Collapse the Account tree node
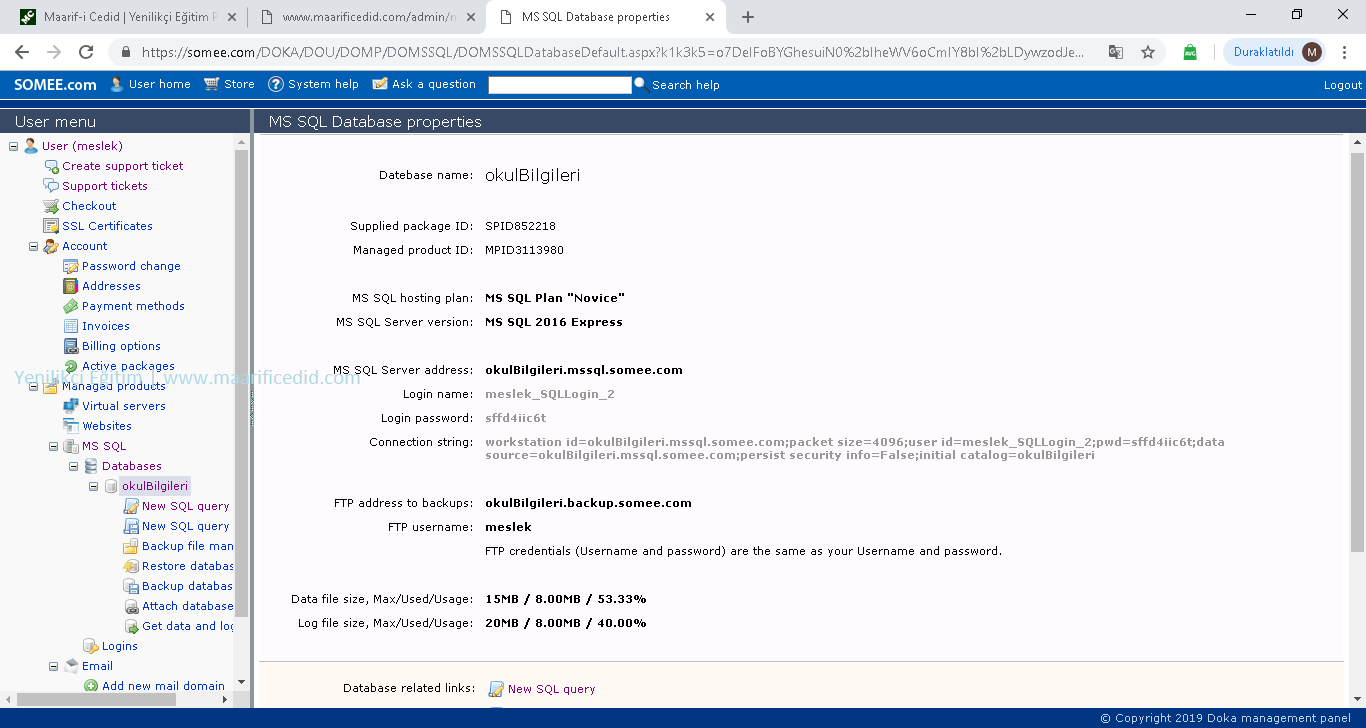The width and height of the screenshot is (1366, 728). [34, 246]
